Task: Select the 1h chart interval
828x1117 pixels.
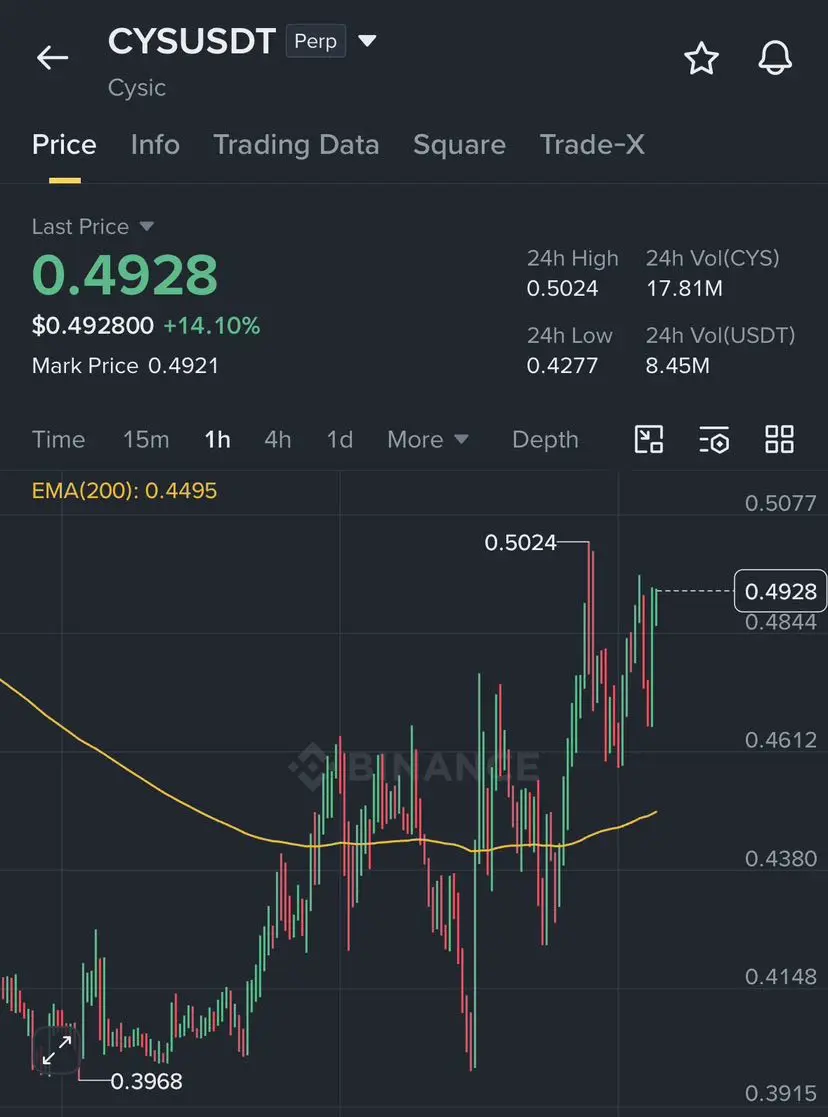Action: [217, 440]
